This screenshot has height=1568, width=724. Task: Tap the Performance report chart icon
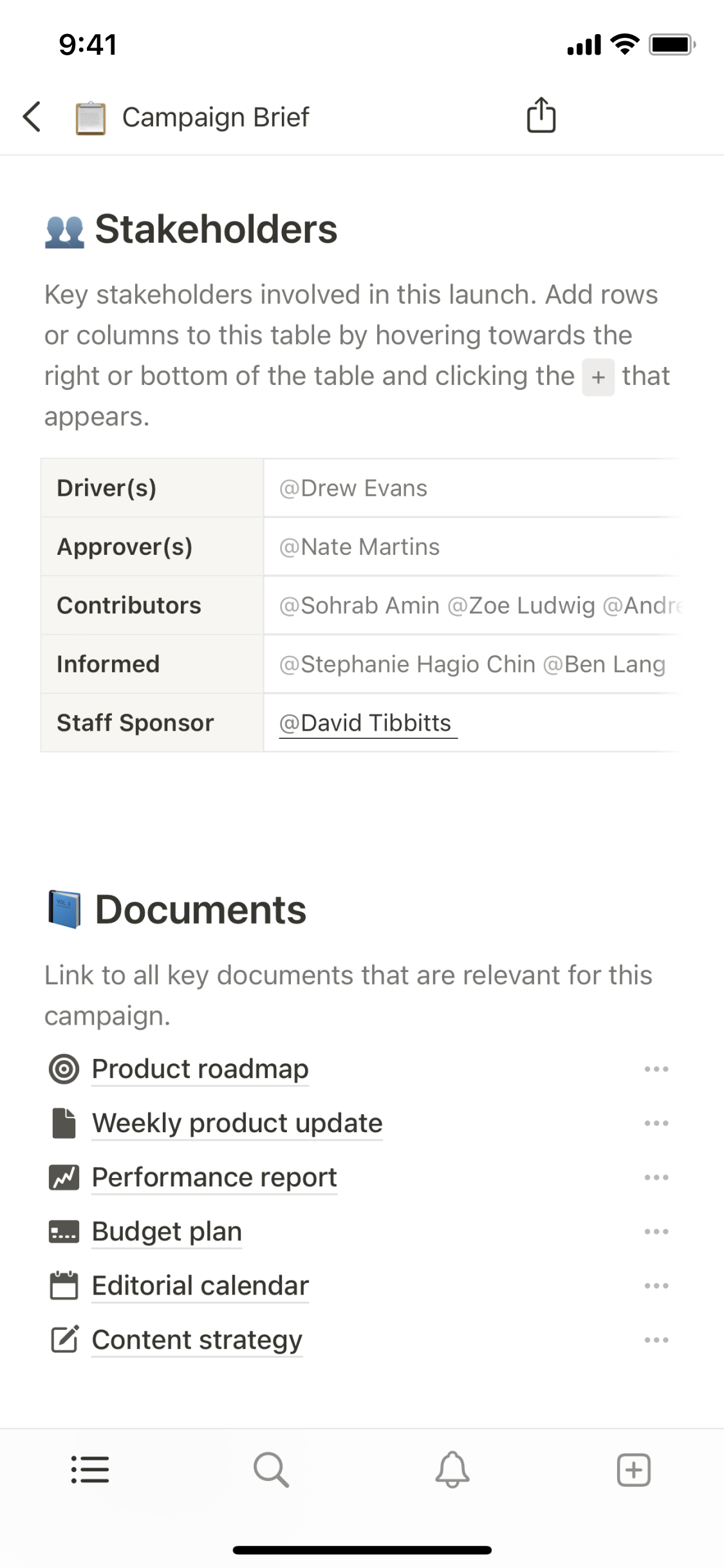64,1177
